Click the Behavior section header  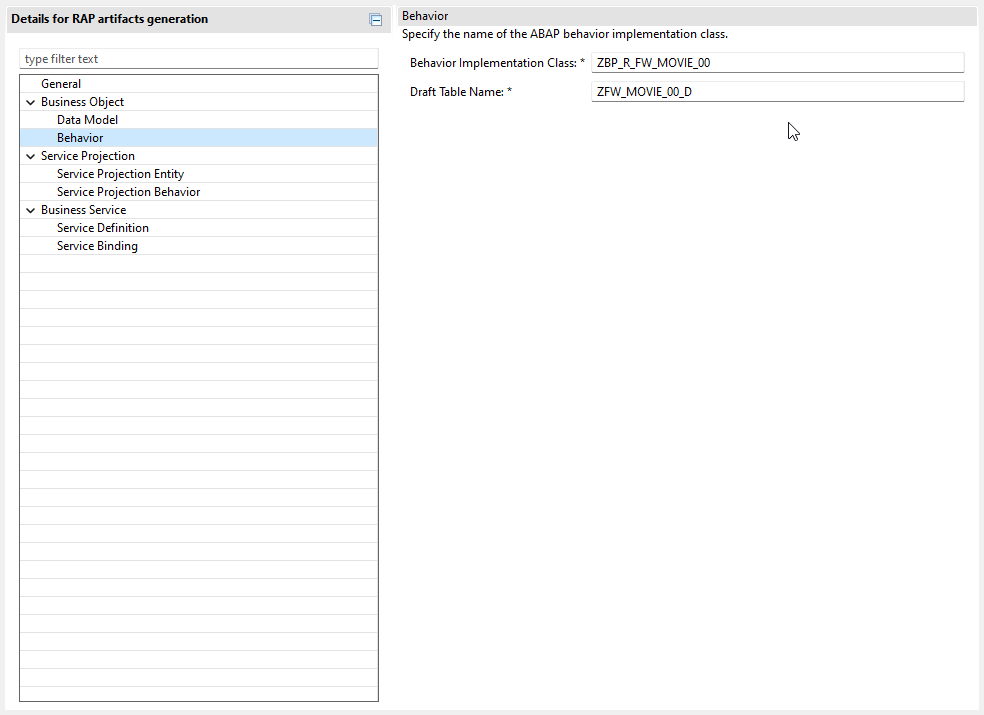[x=425, y=16]
